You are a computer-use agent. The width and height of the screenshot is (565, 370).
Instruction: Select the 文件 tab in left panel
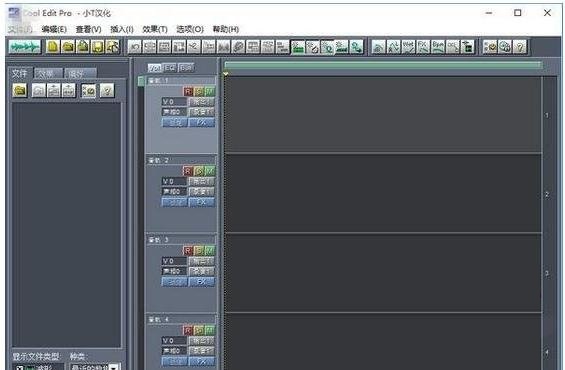point(20,73)
